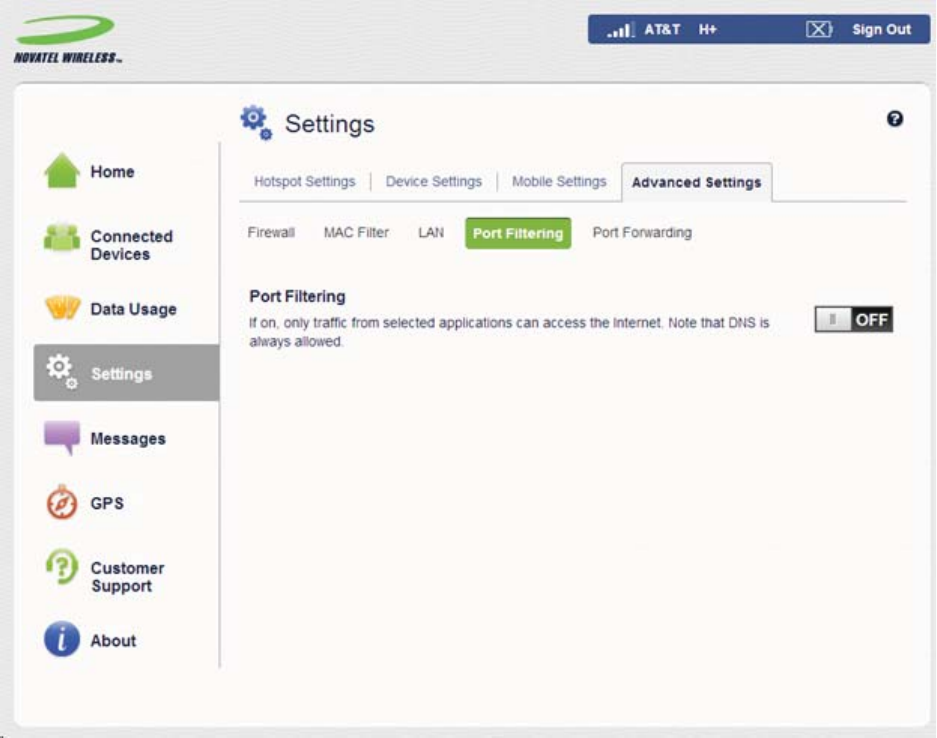Open About page label

point(113,641)
